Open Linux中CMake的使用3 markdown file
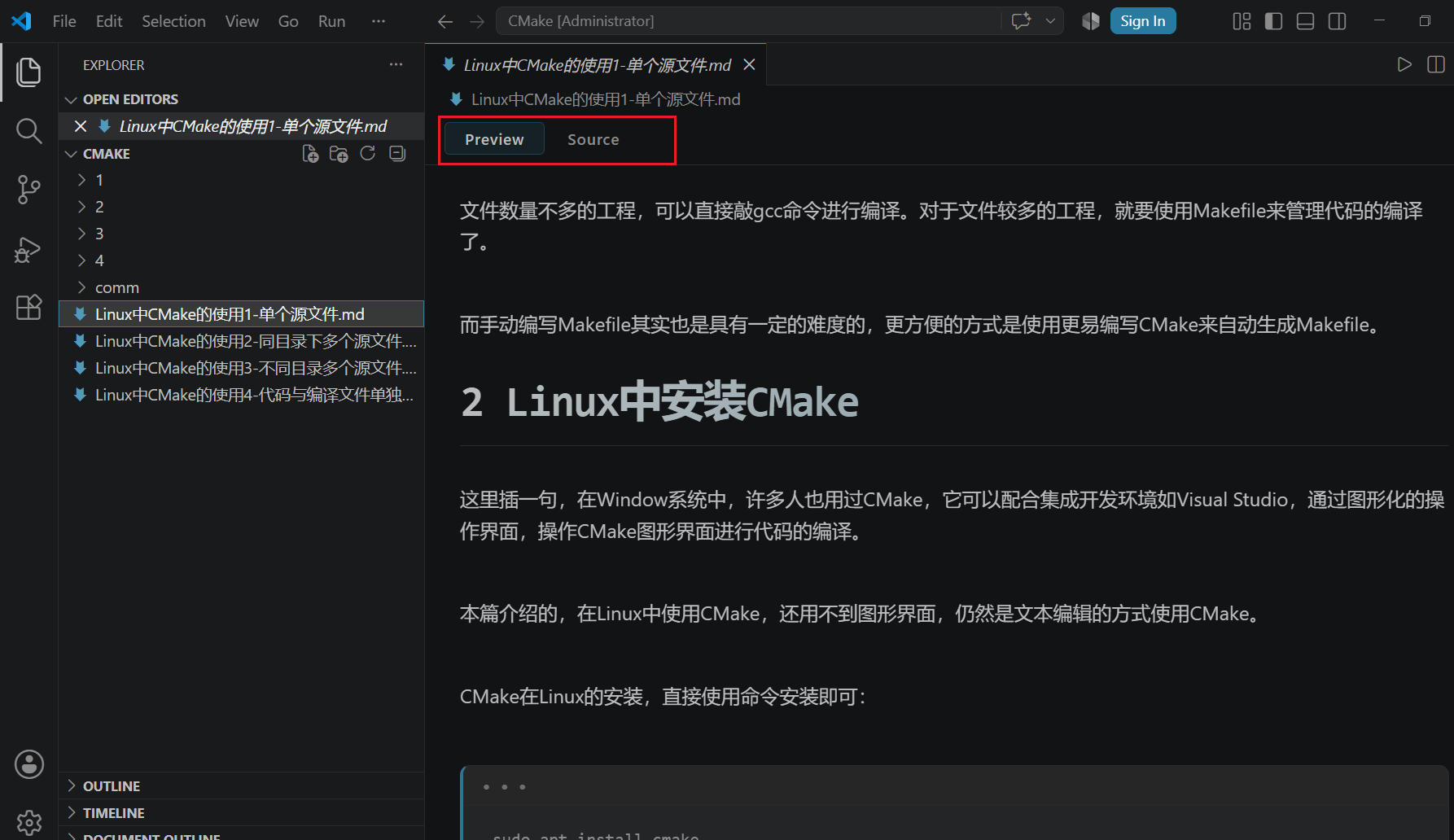Viewport: 1454px width, 840px height. 242,368
